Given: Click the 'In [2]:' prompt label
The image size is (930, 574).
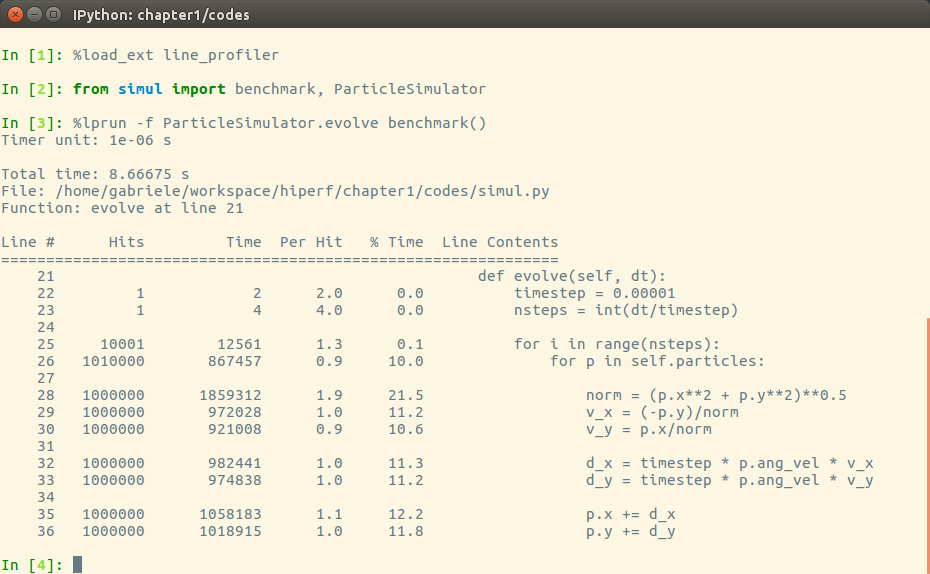Looking at the screenshot, I should [x=32, y=89].
